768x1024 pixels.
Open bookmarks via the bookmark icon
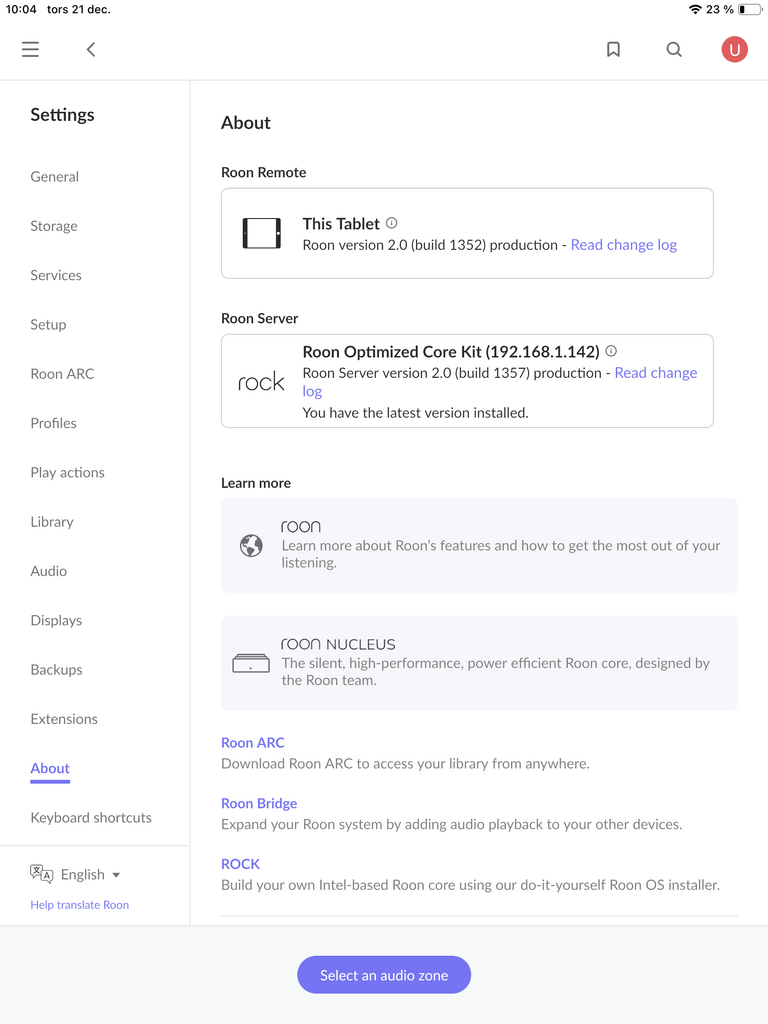coord(613,50)
